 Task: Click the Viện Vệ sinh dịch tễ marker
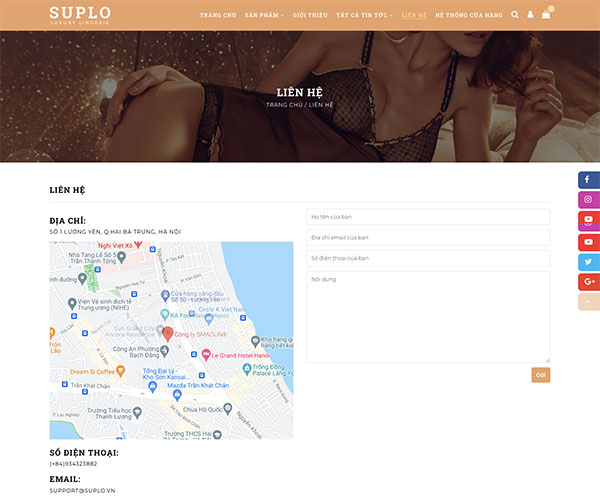pos(72,304)
